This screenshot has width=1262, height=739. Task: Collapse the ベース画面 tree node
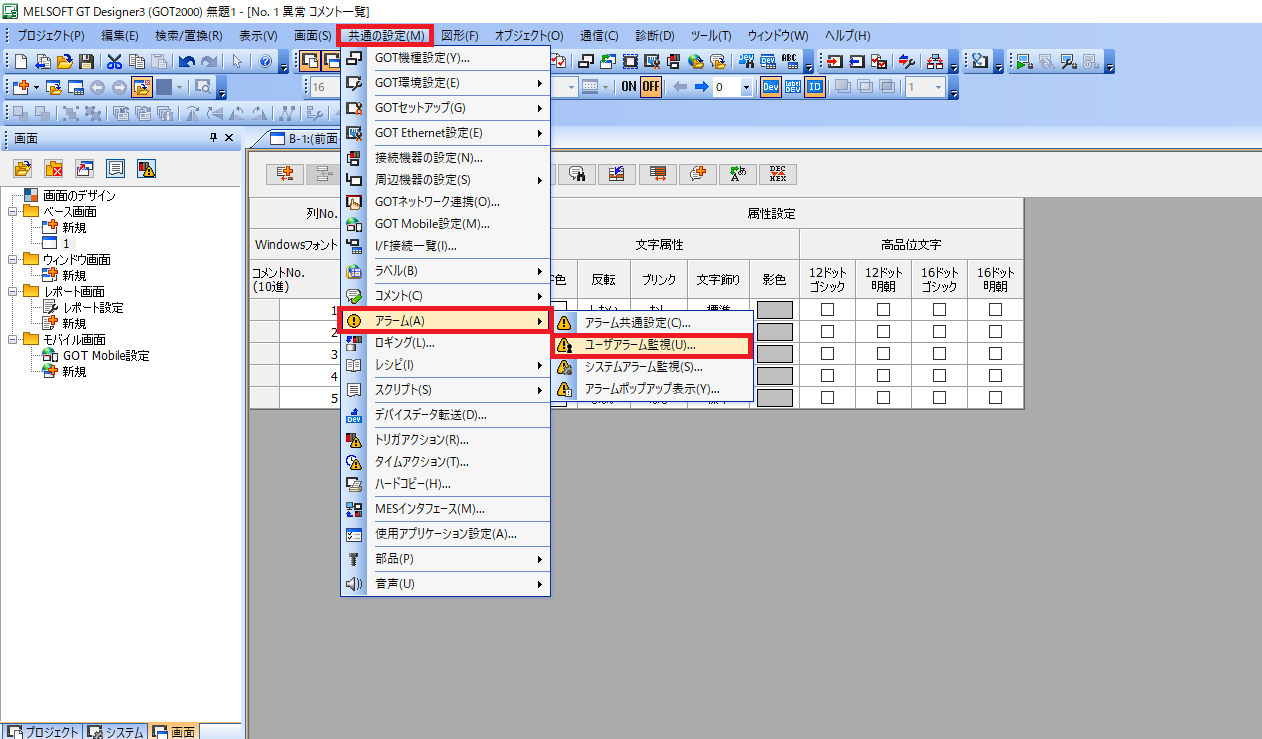[x=12, y=212]
